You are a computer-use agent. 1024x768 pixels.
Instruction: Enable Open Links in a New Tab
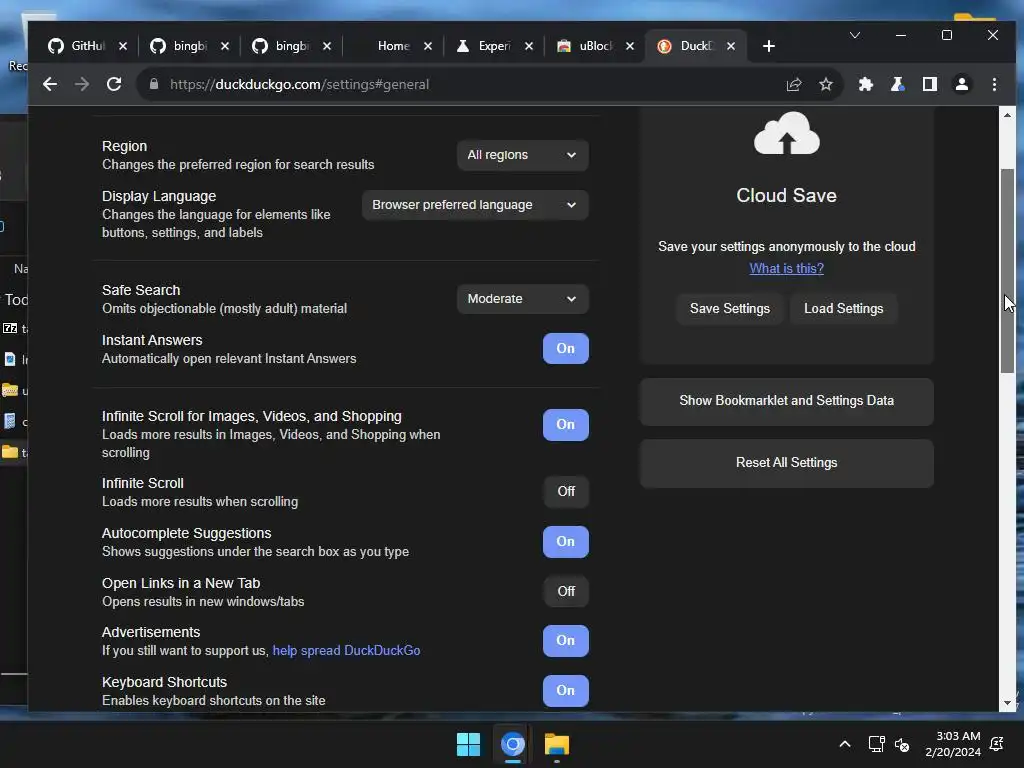[x=566, y=592]
